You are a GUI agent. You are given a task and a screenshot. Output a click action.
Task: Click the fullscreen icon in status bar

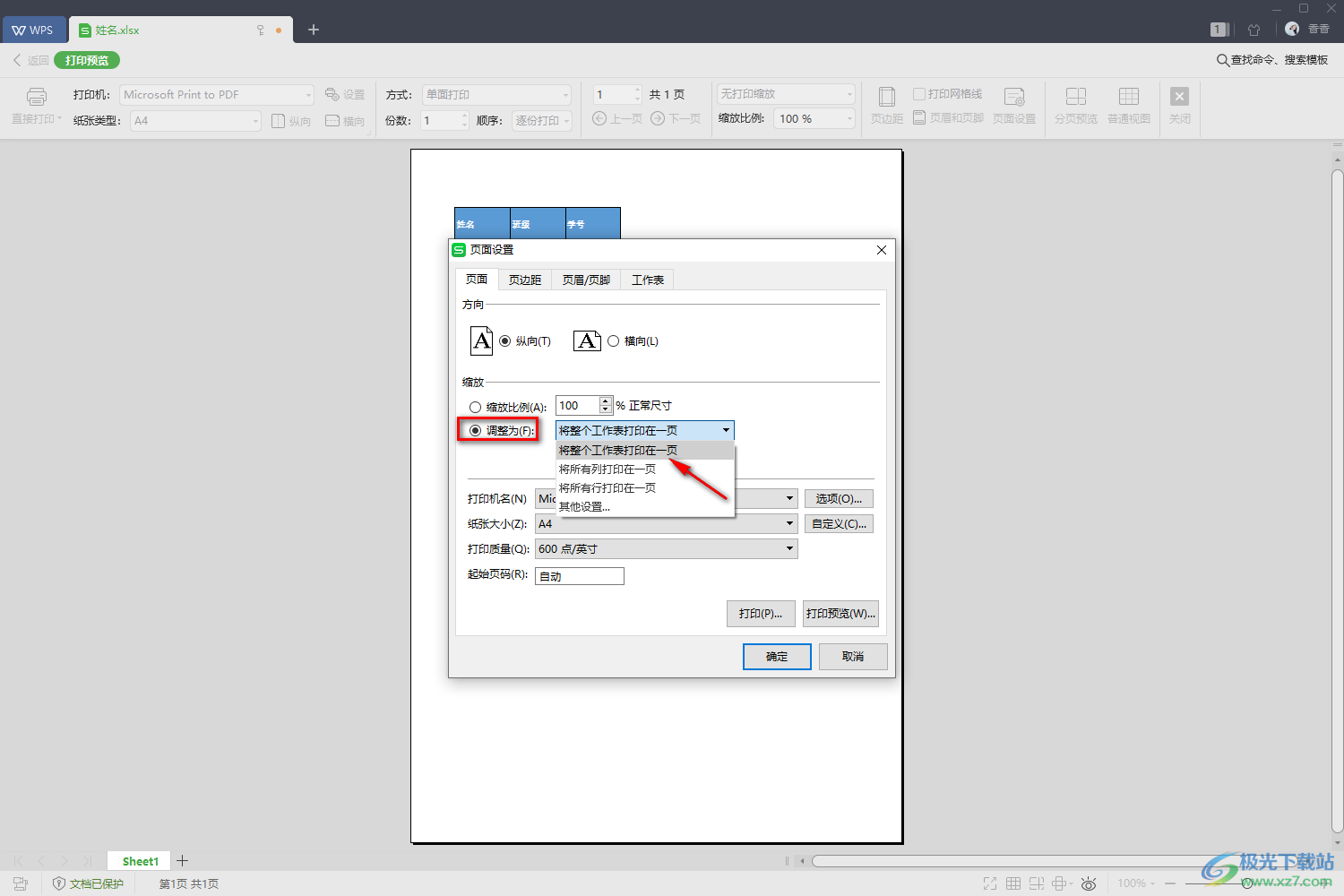tap(990, 883)
